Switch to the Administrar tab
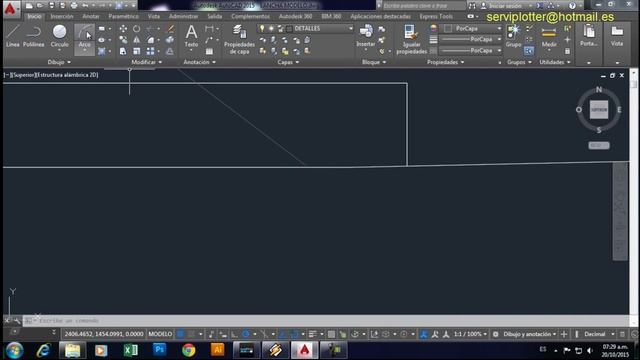 click(183, 16)
